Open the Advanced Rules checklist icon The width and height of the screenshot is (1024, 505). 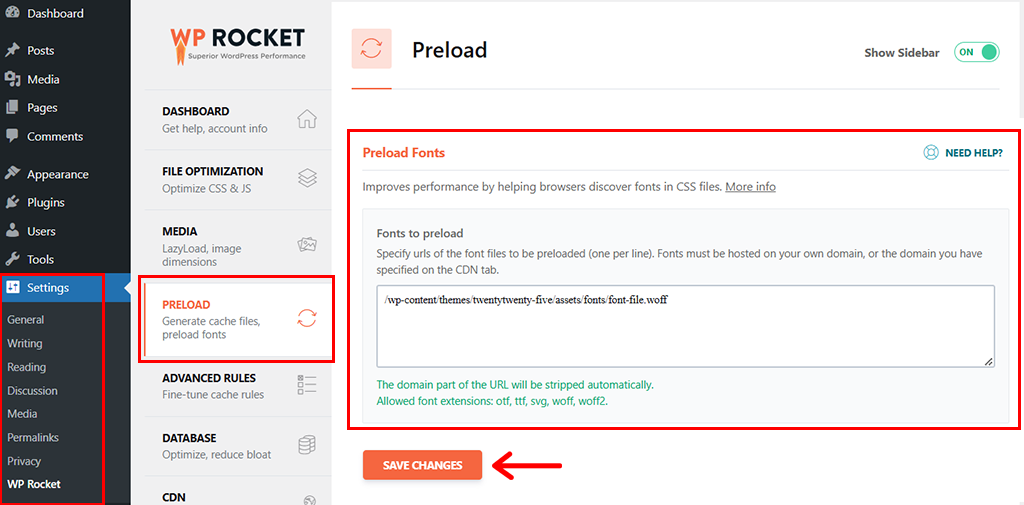(306, 385)
